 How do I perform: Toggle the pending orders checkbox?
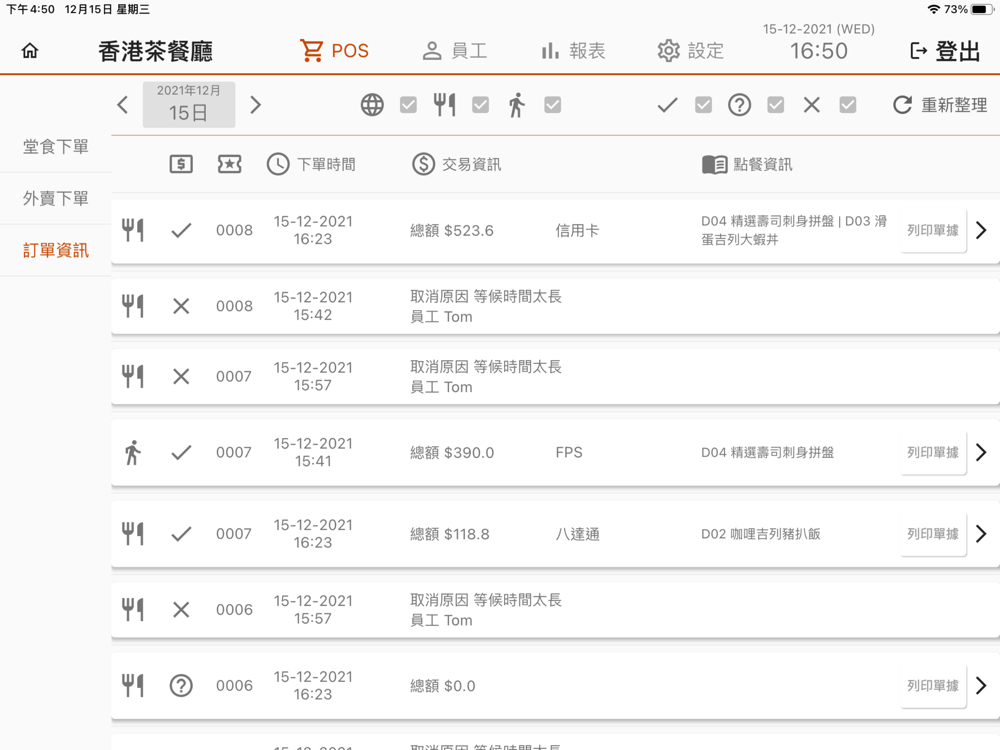point(776,105)
